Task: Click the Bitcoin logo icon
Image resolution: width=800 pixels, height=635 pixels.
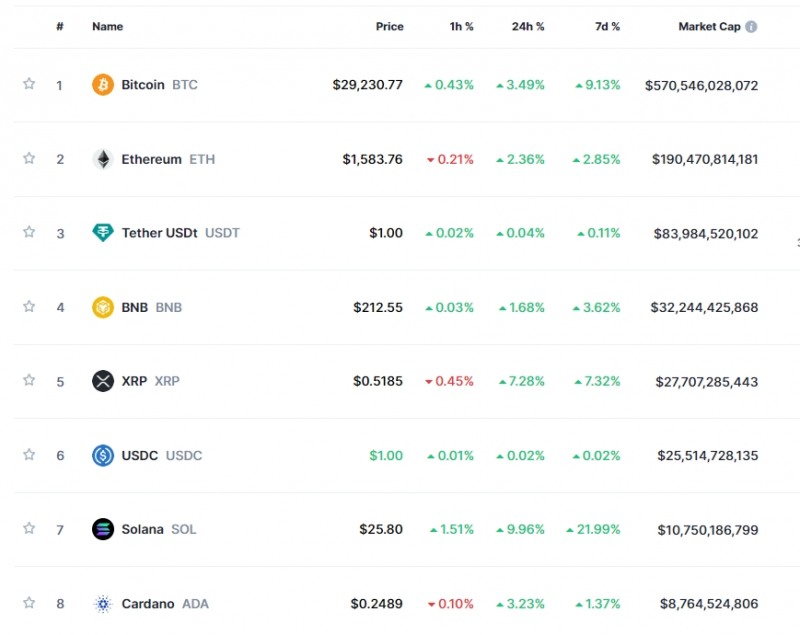Action: [103, 85]
